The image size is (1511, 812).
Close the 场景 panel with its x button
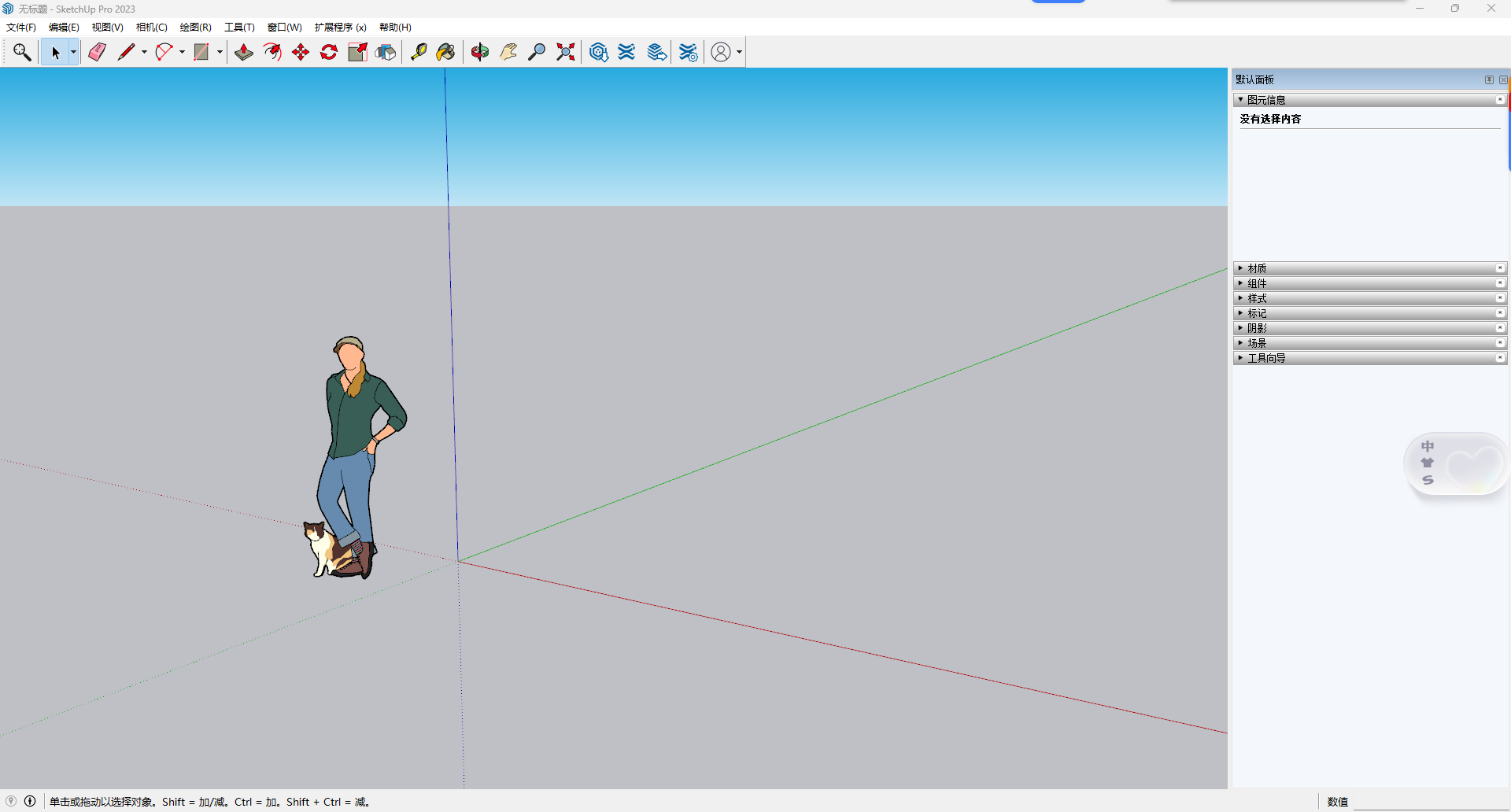(x=1501, y=342)
